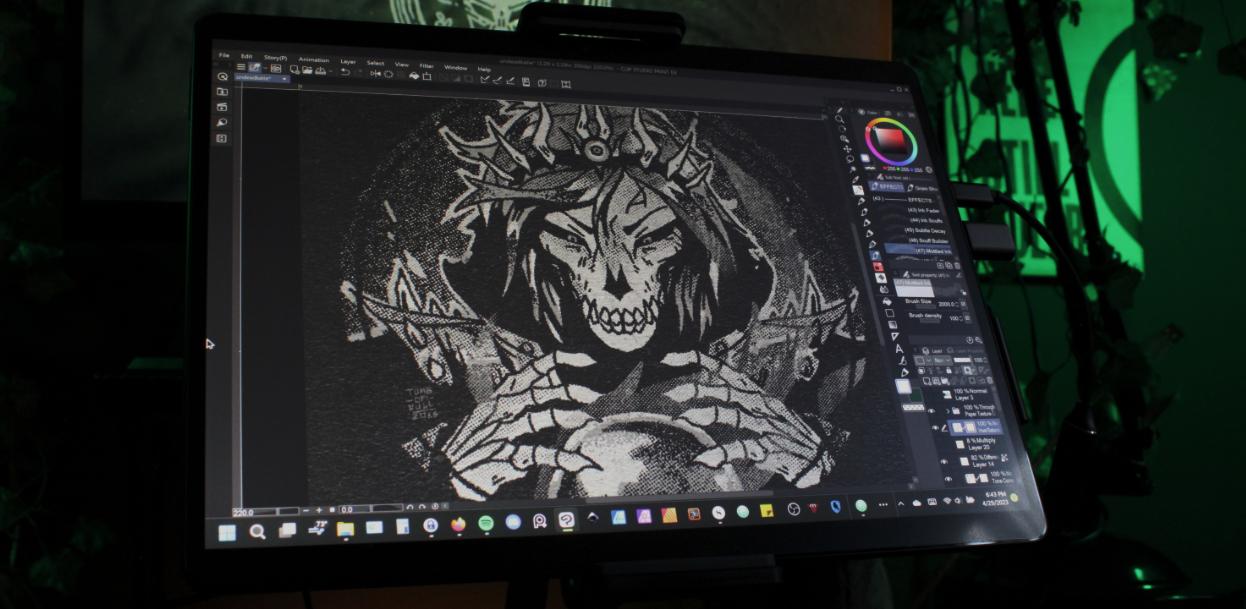Hide the Tone Curve layer eye icon
The height and width of the screenshot is (609, 1246).
pyautogui.click(x=948, y=479)
